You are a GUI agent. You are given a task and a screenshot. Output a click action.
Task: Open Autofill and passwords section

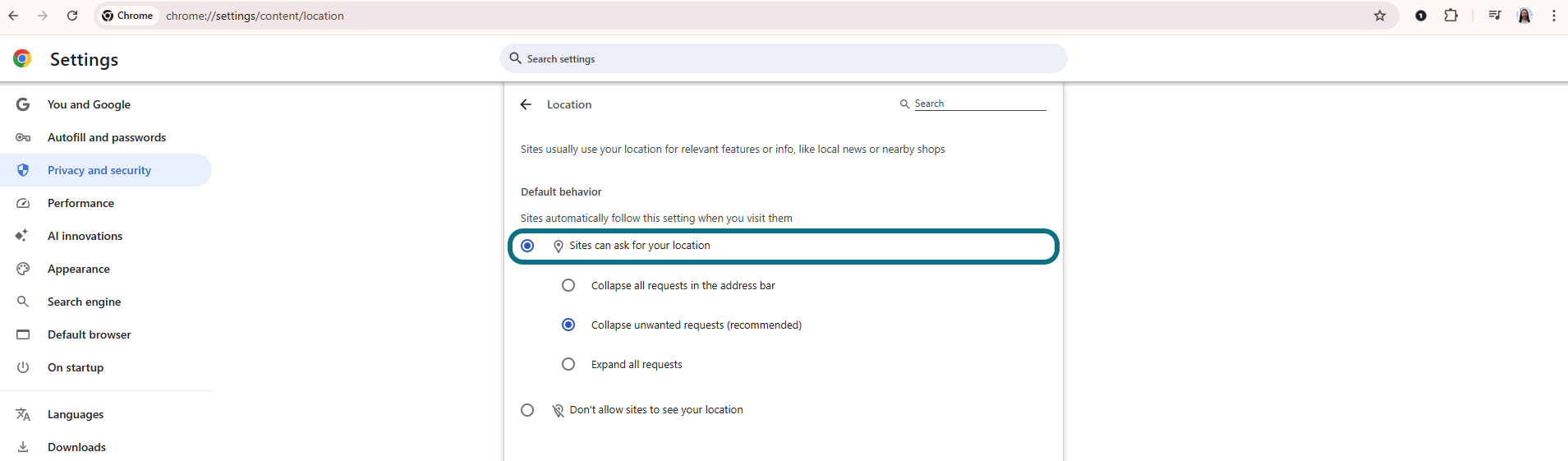coord(106,137)
